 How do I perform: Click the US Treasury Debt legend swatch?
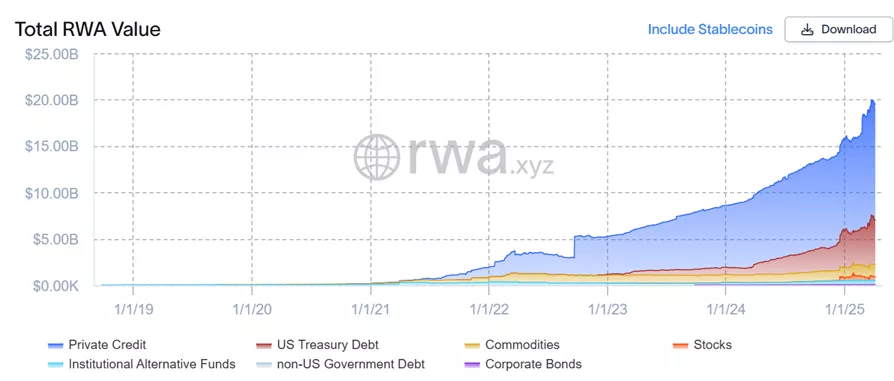pyautogui.click(x=264, y=345)
